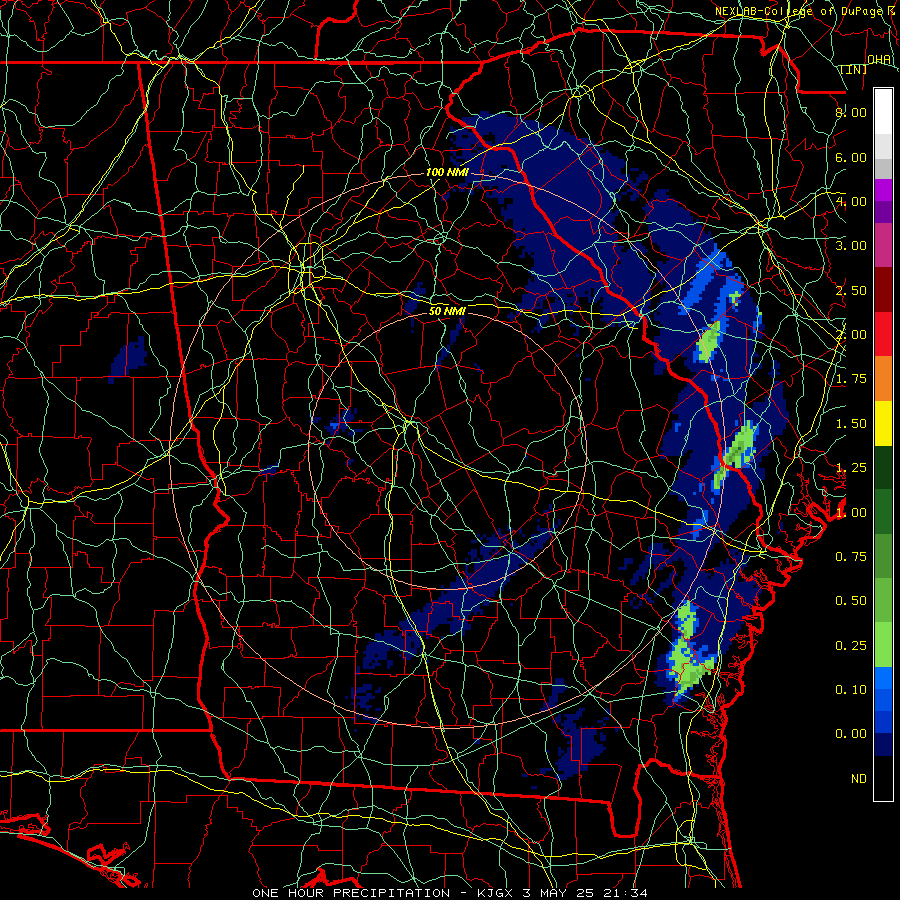
Task: Click the '1.25' legend value
Action: [x=851, y=468]
